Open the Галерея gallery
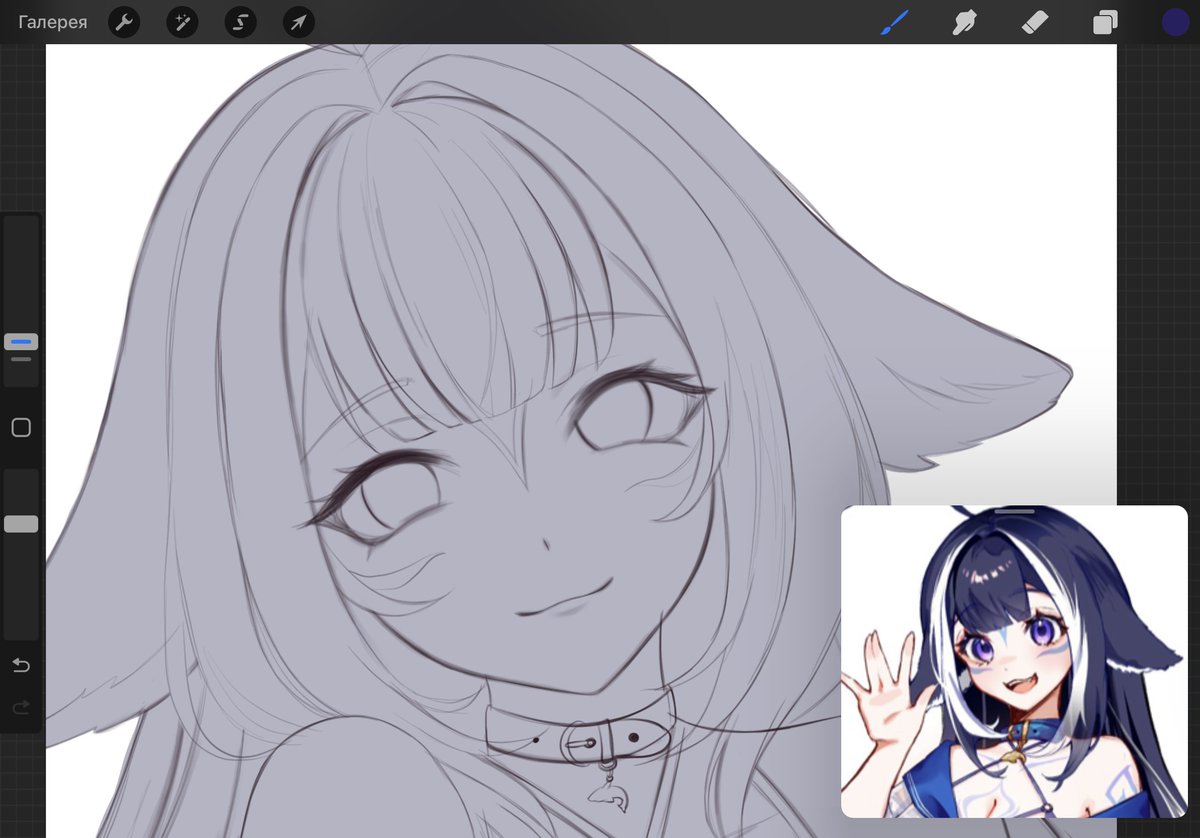The width and height of the screenshot is (1200, 838). point(52,22)
